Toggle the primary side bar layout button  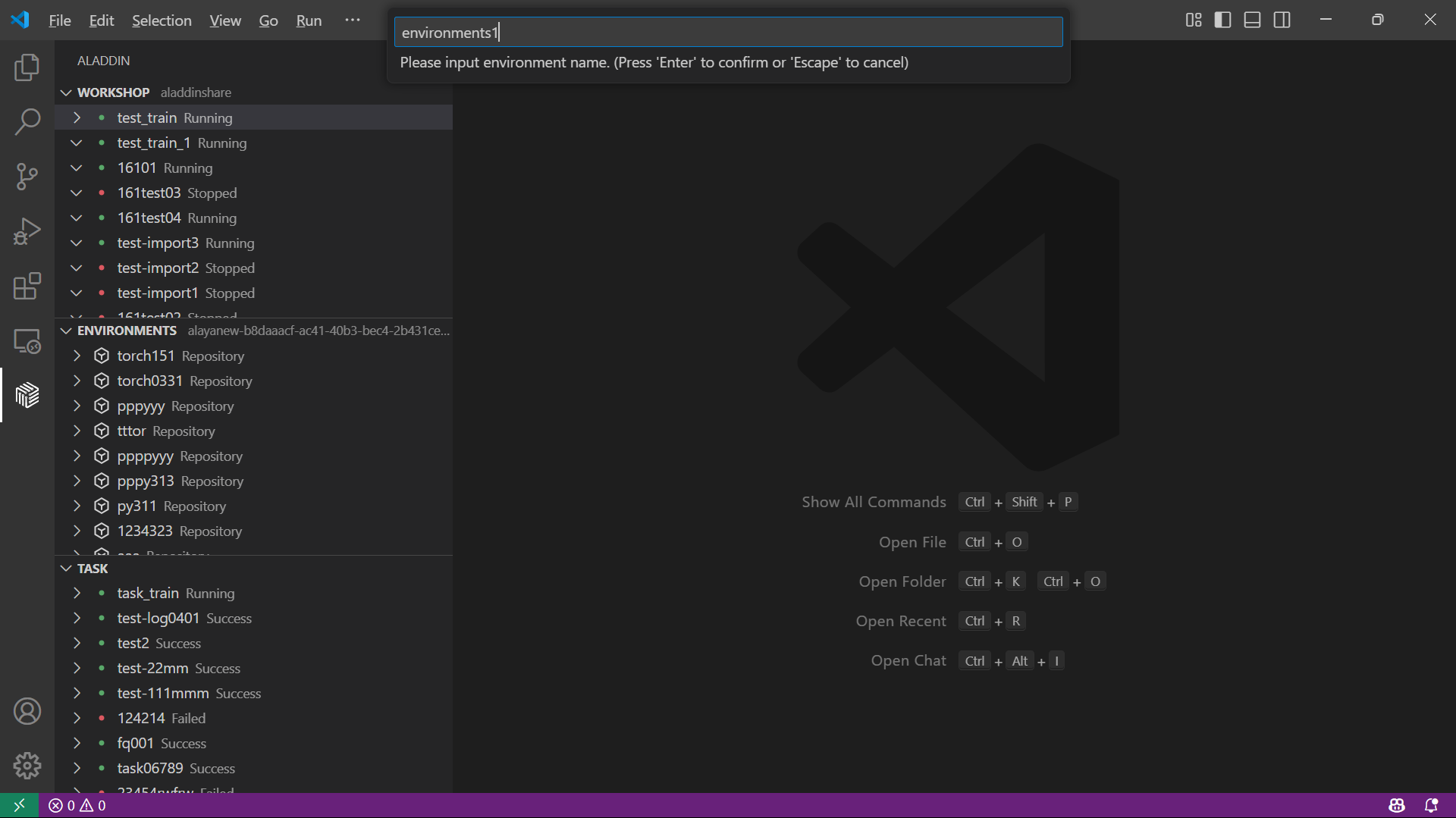pos(1222,20)
